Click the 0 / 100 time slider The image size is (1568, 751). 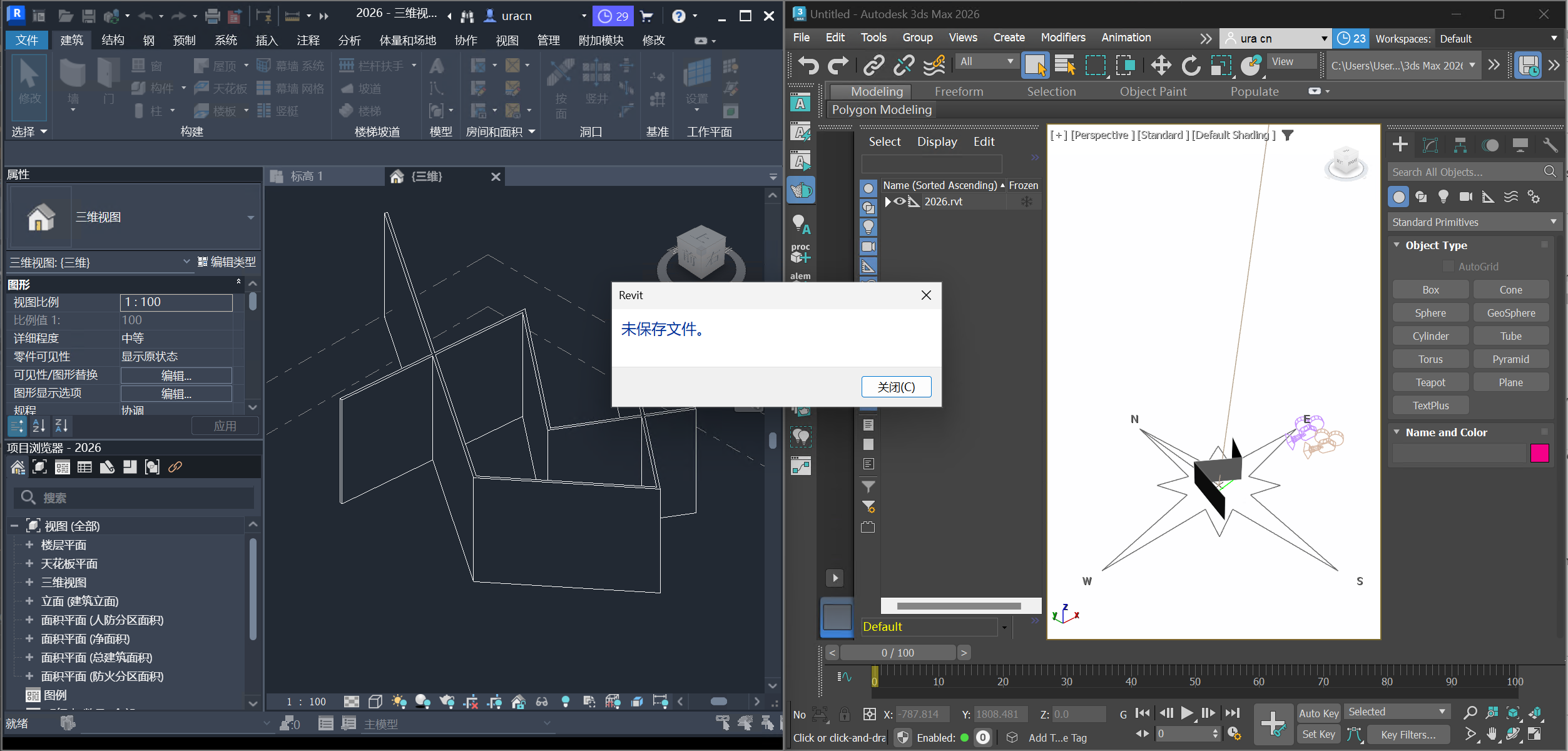tap(897, 653)
